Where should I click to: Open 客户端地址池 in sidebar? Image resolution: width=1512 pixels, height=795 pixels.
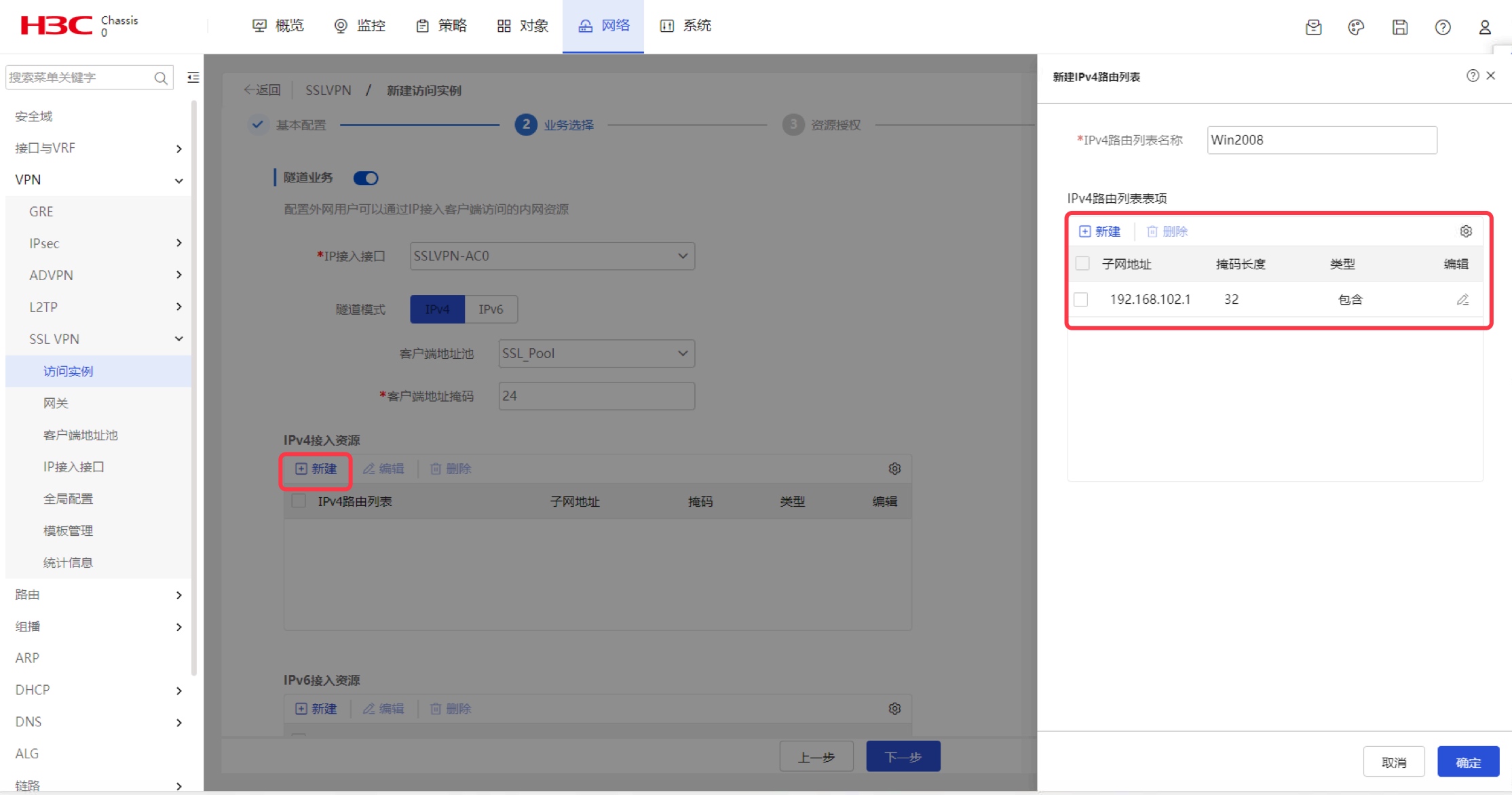[98, 435]
